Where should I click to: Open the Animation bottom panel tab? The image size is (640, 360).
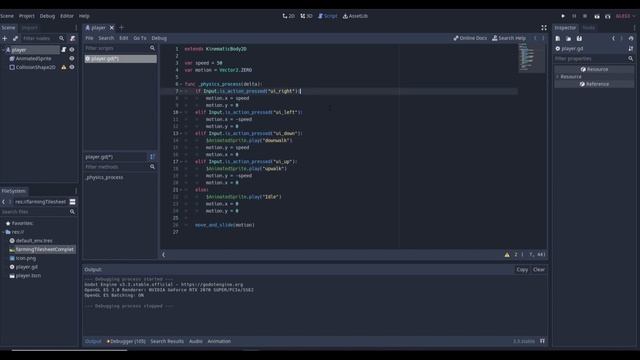click(219, 341)
